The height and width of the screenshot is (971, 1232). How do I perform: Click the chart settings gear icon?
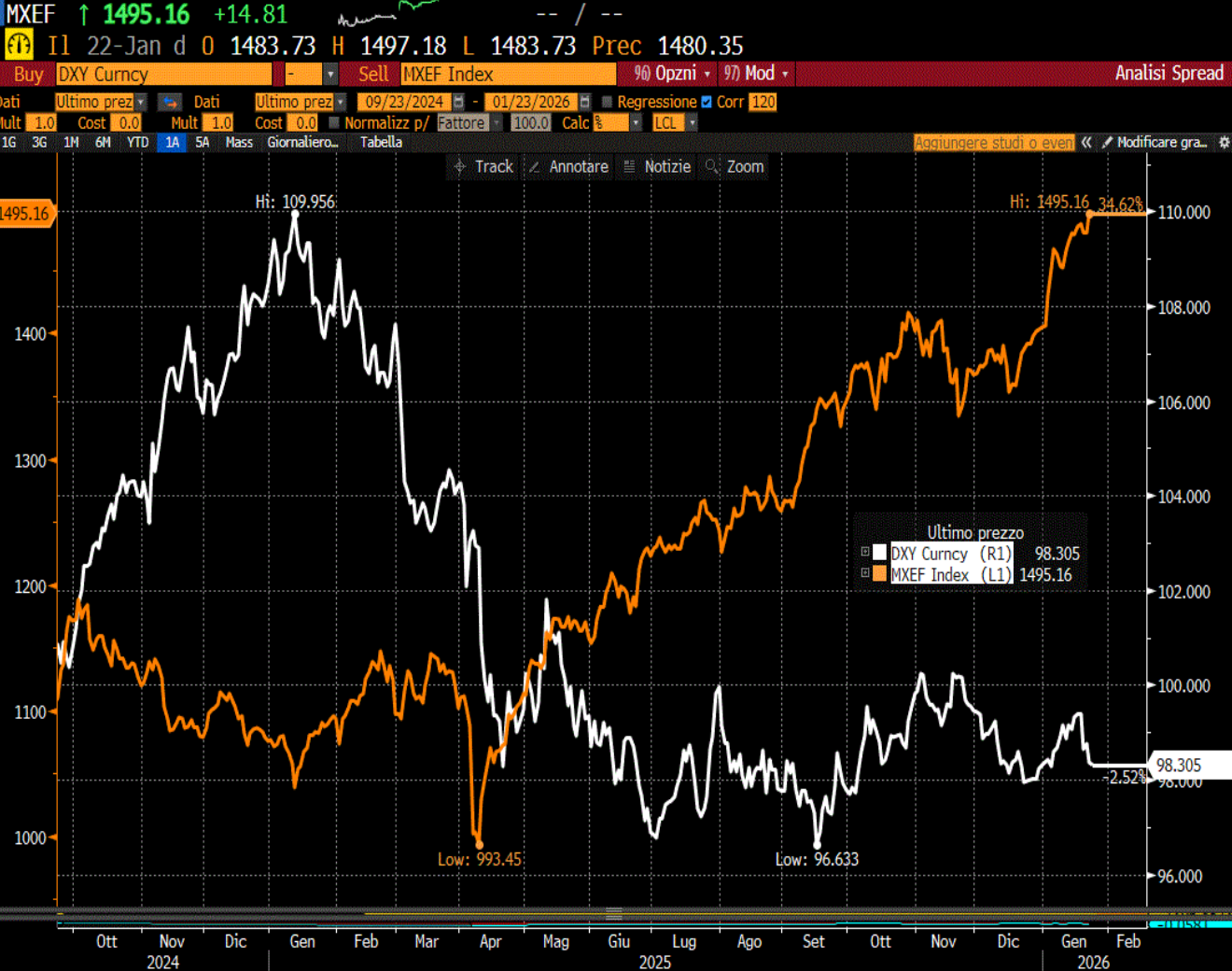pos(1224,142)
